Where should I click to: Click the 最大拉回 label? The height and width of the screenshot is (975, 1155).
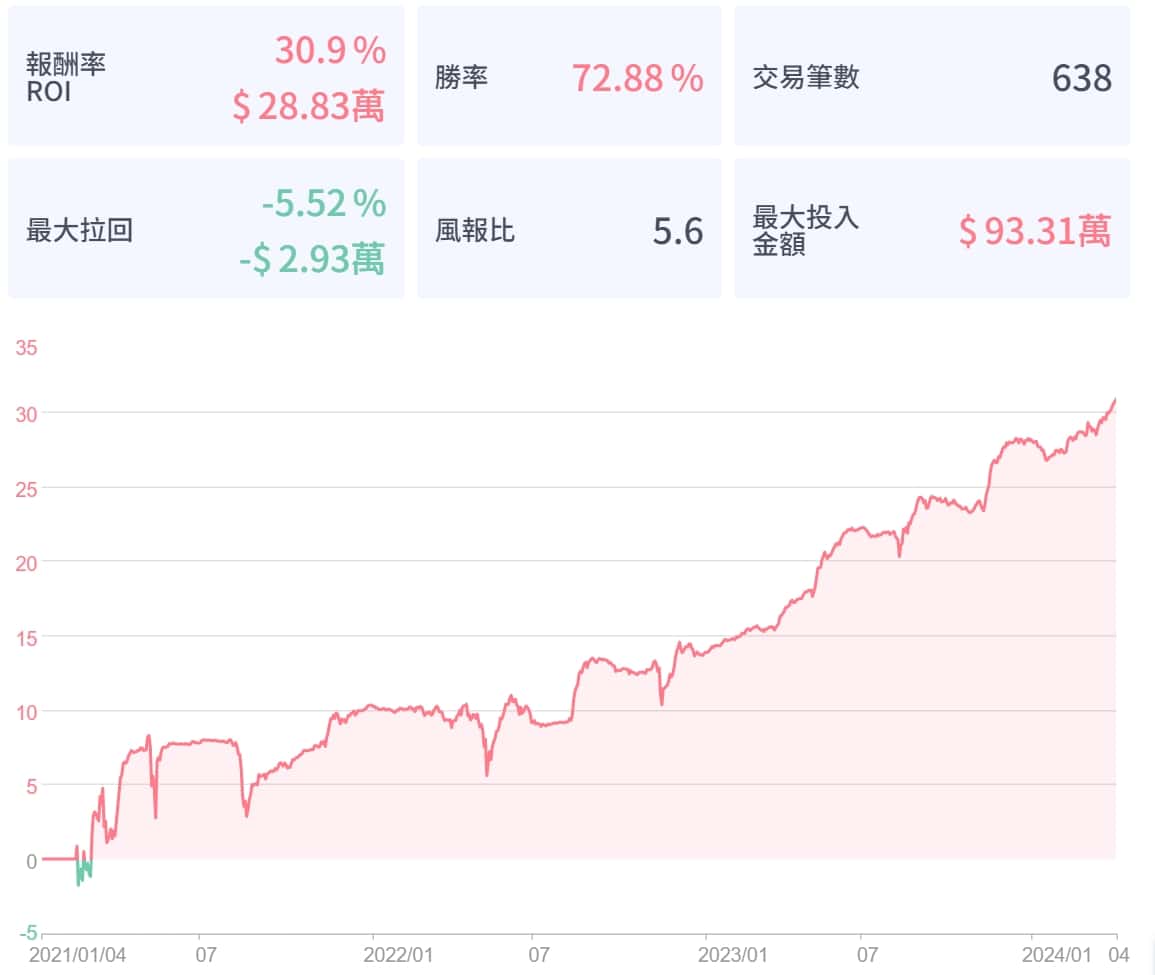coord(79,230)
